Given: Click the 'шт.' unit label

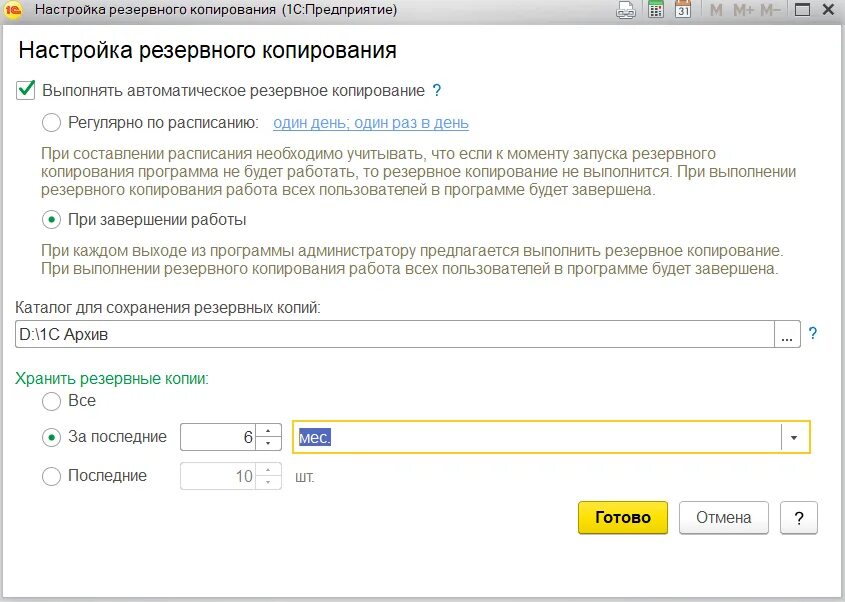Looking at the screenshot, I should tap(304, 477).
